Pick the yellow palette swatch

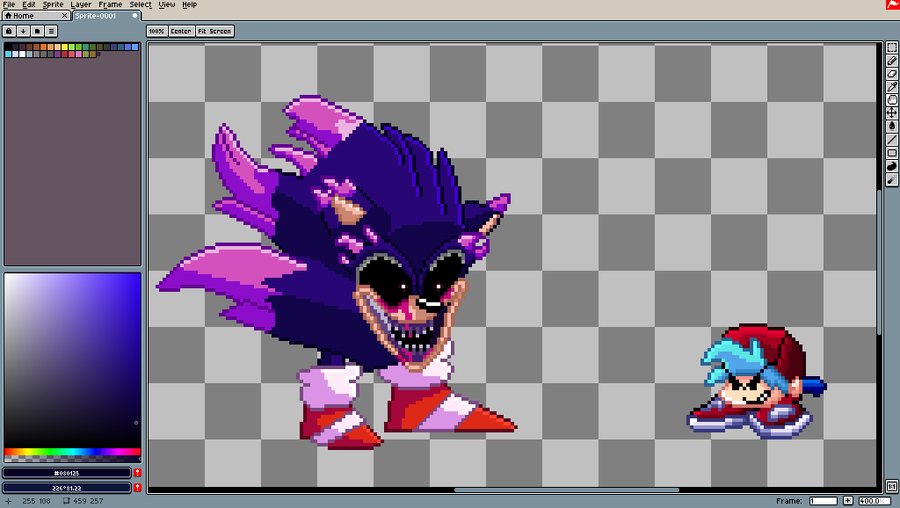[65, 47]
